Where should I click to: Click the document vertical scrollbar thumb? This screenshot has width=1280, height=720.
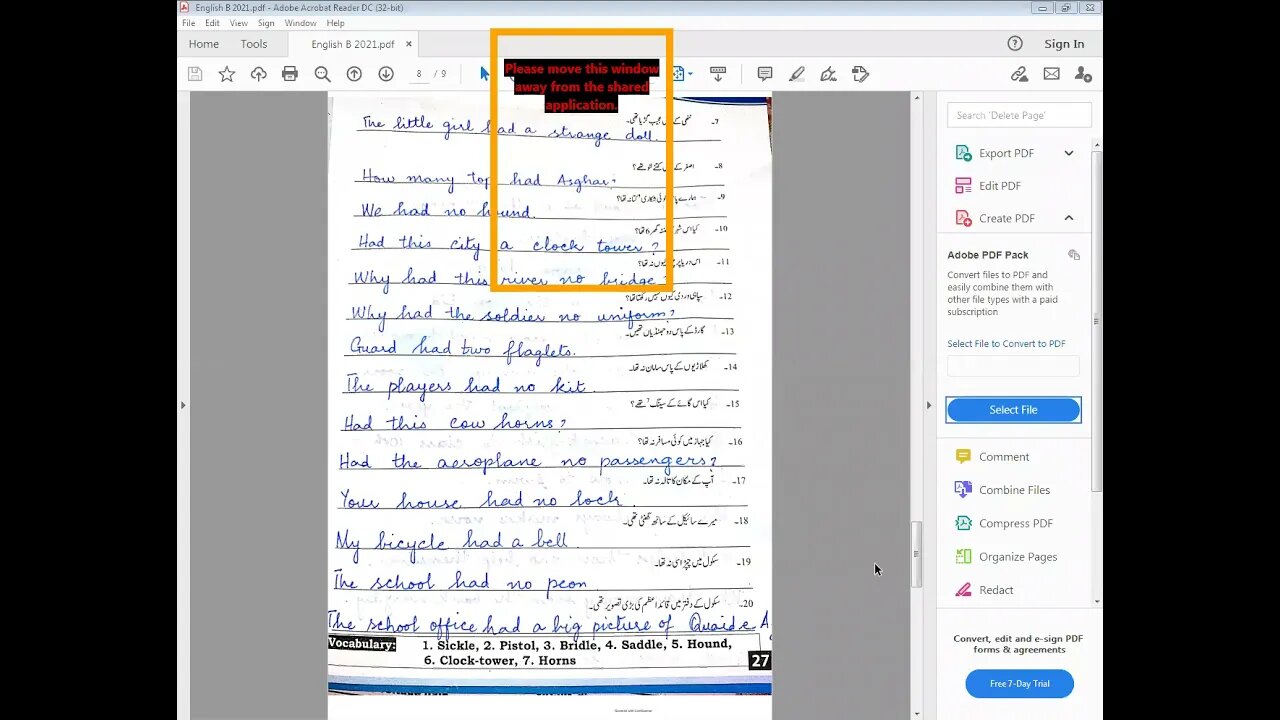[x=917, y=555]
